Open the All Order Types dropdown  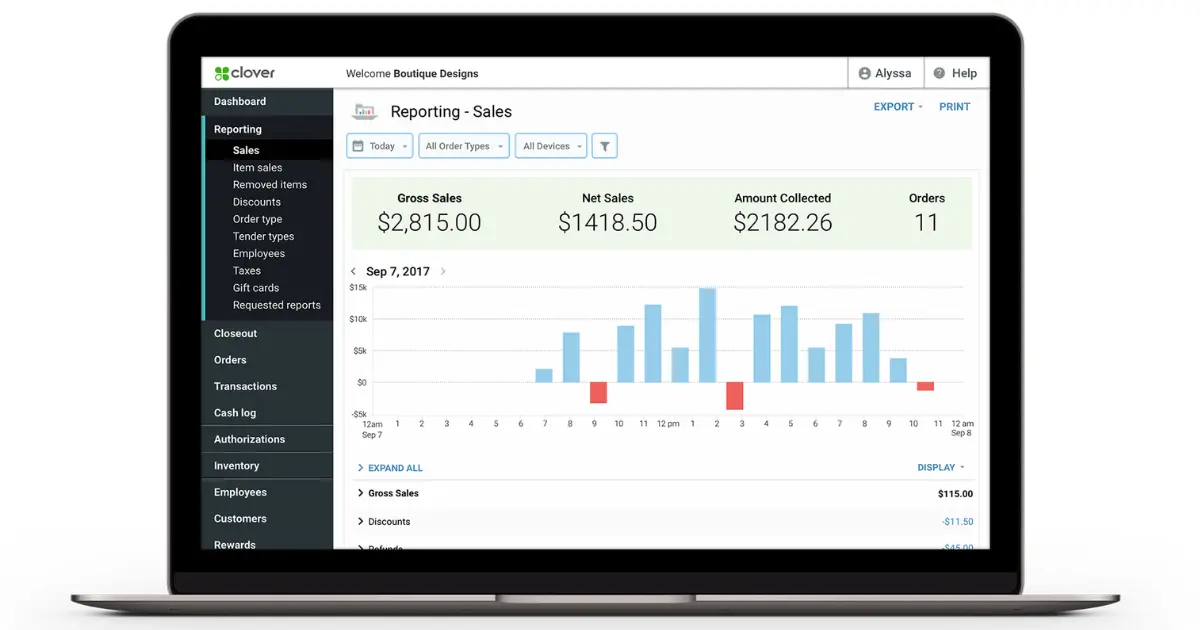(x=464, y=146)
